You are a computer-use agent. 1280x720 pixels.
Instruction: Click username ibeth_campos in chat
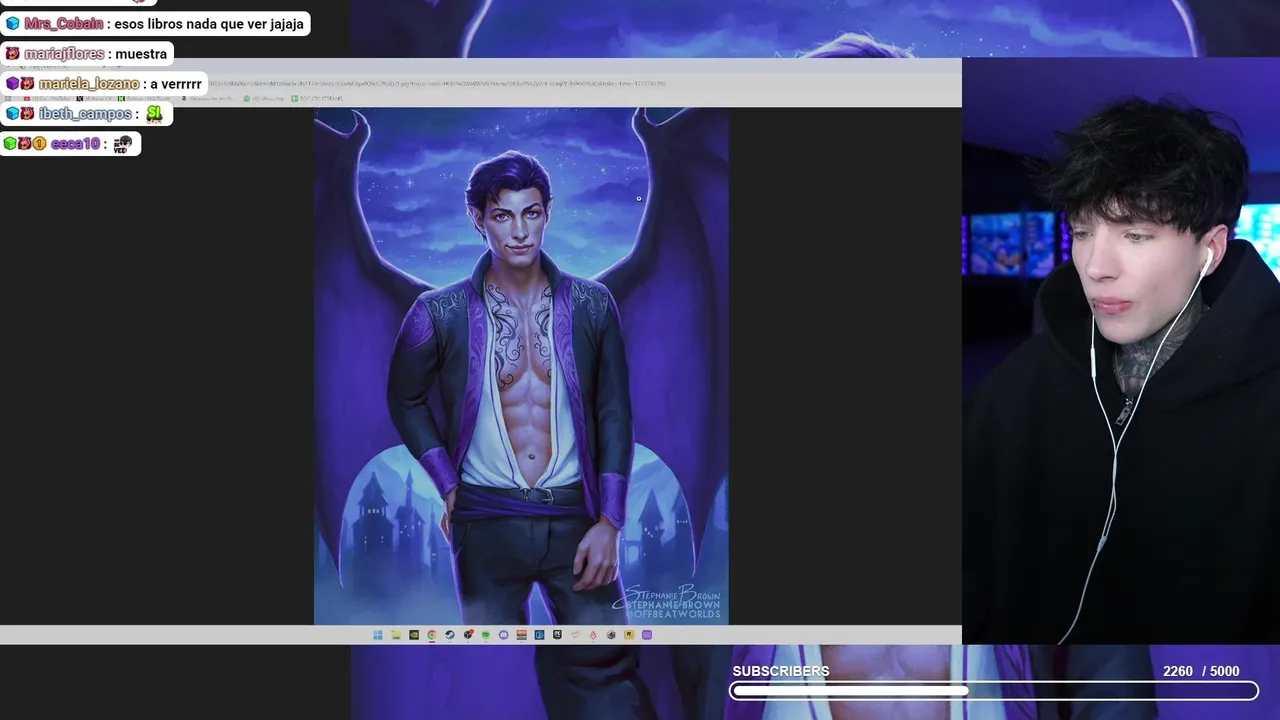tap(85, 114)
